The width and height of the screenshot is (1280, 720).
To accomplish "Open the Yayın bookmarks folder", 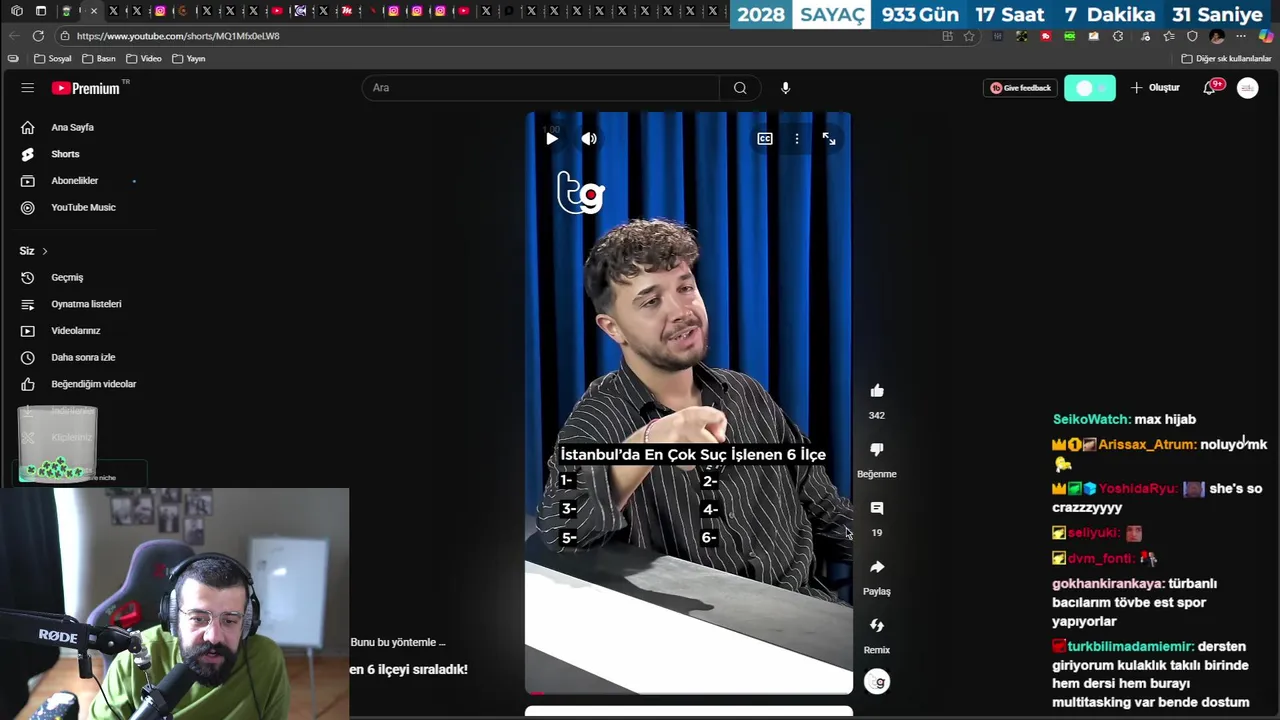I will click(x=189, y=59).
